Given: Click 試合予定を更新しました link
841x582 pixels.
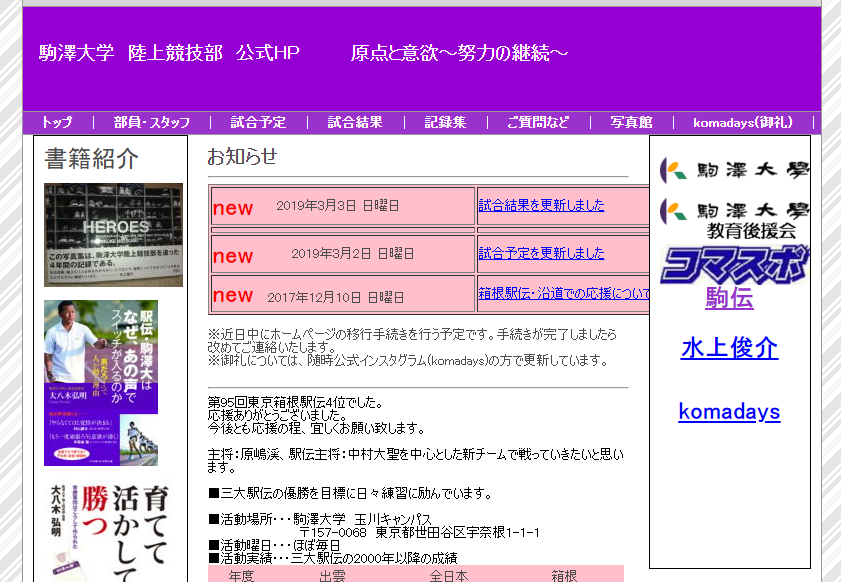Looking at the screenshot, I should [x=541, y=253].
